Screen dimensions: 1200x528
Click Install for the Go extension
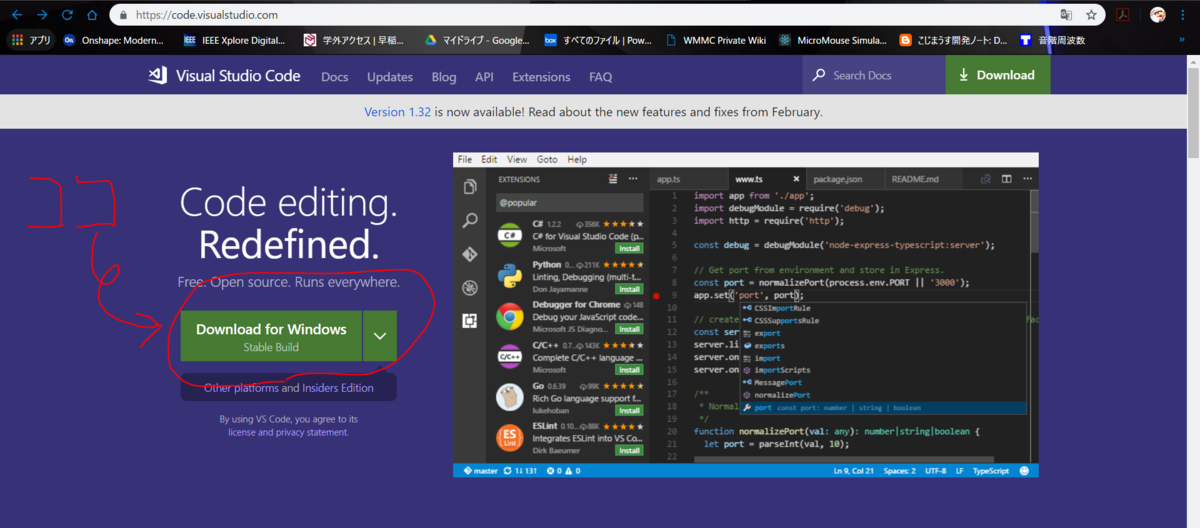tap(629, 410)
